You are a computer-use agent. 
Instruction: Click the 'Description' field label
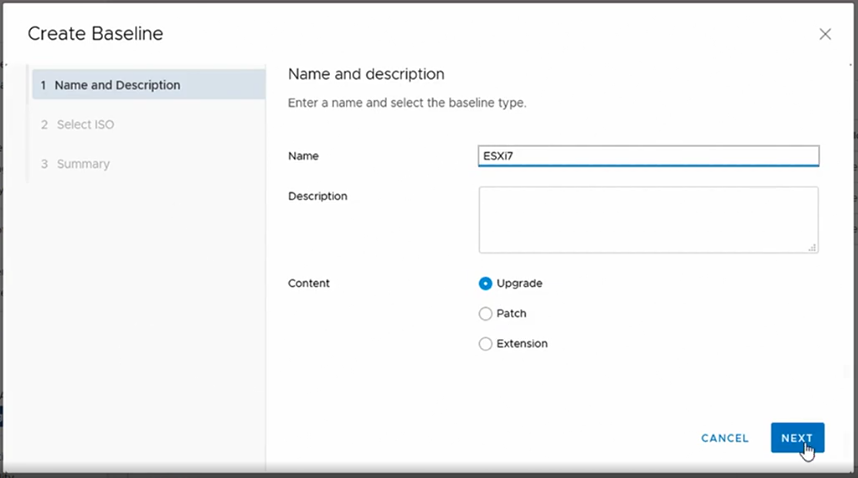click(x=317, y=196)
